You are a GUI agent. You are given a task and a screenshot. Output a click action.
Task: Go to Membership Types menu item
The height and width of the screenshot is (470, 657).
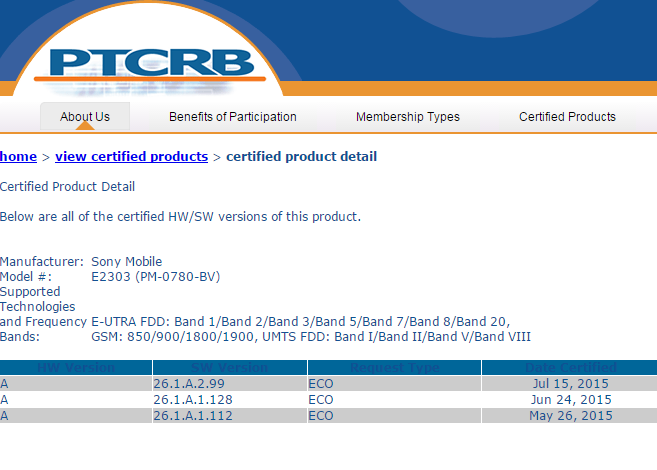(x=408, y=117)
